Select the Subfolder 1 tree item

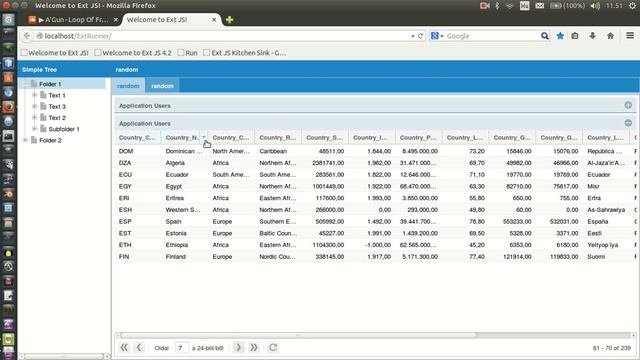(x=64, y=129)
